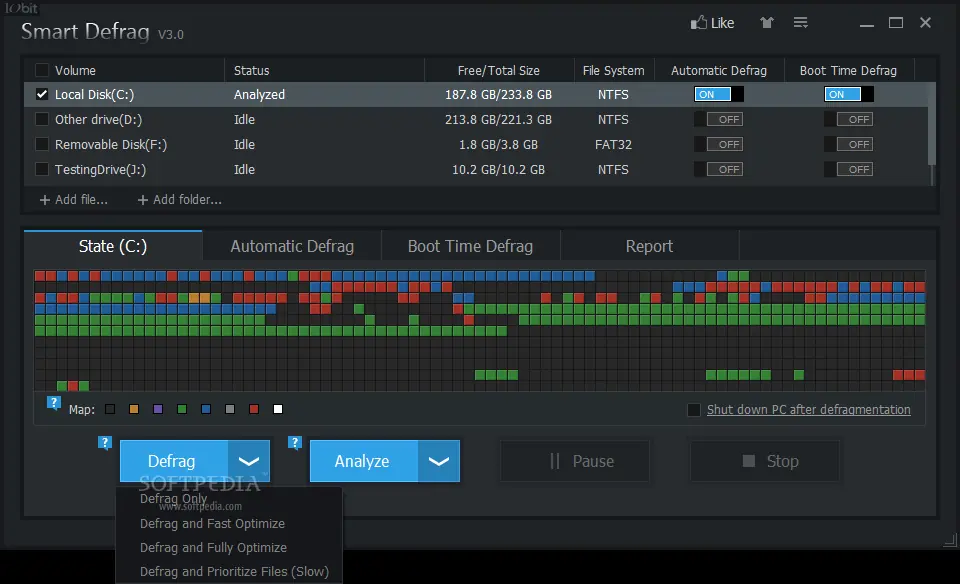Click the window resize grip corner

(x=950, y=539)
